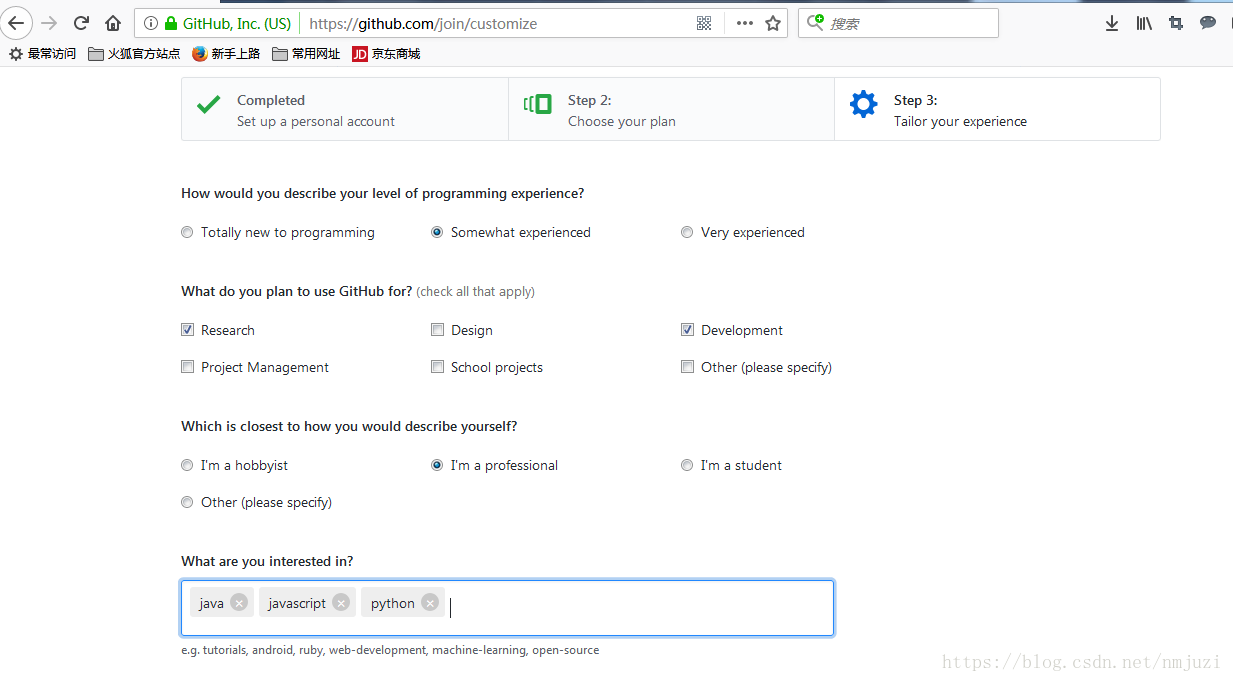
Task: Select I'm a student
Action: pyautogui.click(x=687, y=465)
